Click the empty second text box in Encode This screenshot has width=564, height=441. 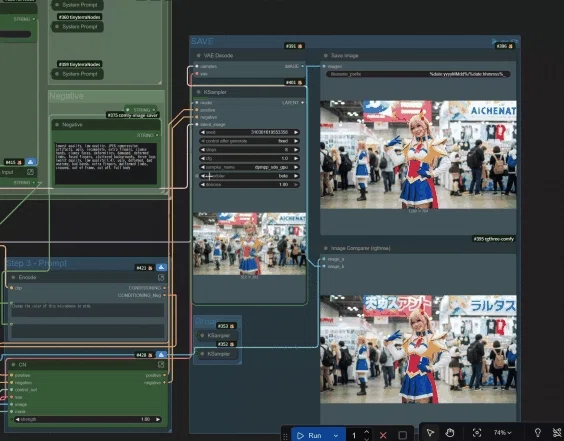pos(87,331)
